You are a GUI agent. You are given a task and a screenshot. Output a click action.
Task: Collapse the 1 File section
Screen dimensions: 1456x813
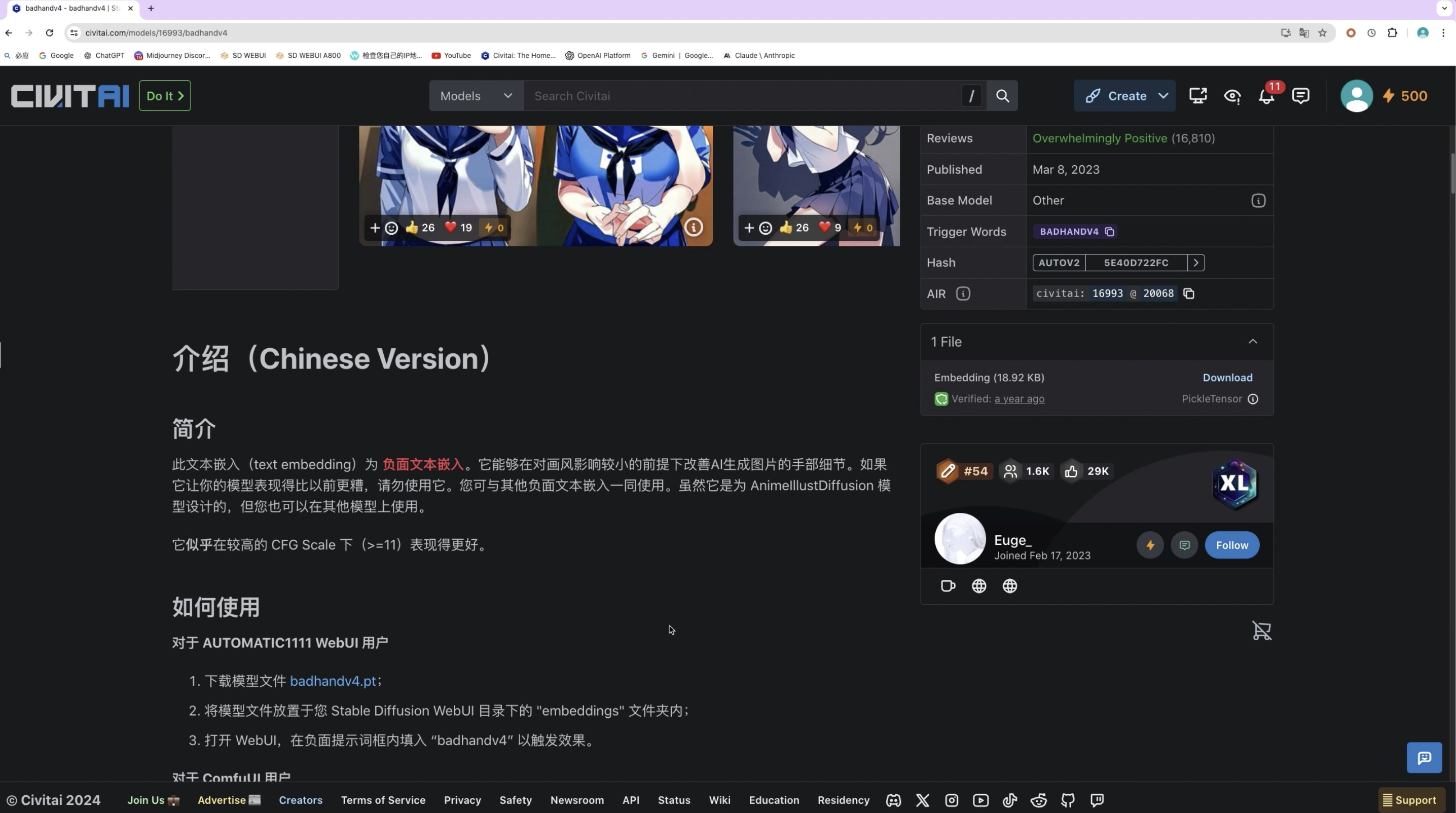(1253, 341)
